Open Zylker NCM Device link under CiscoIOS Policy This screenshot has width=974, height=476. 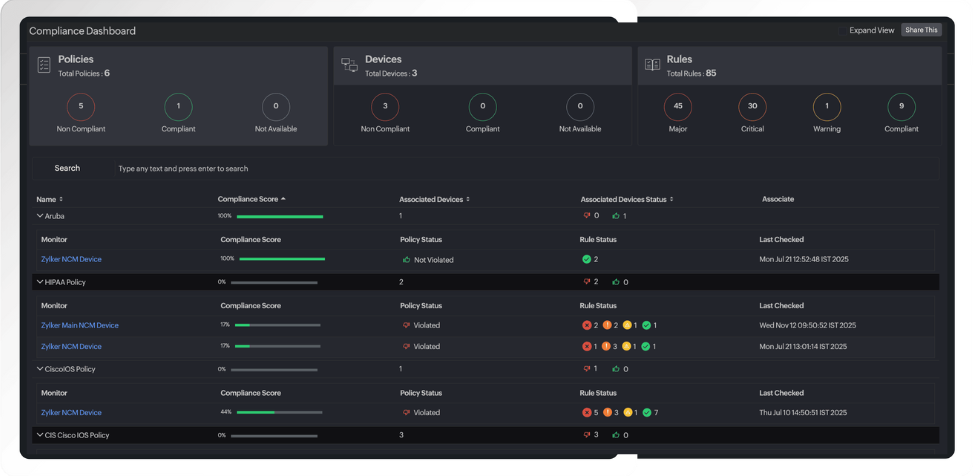[71, 412]
